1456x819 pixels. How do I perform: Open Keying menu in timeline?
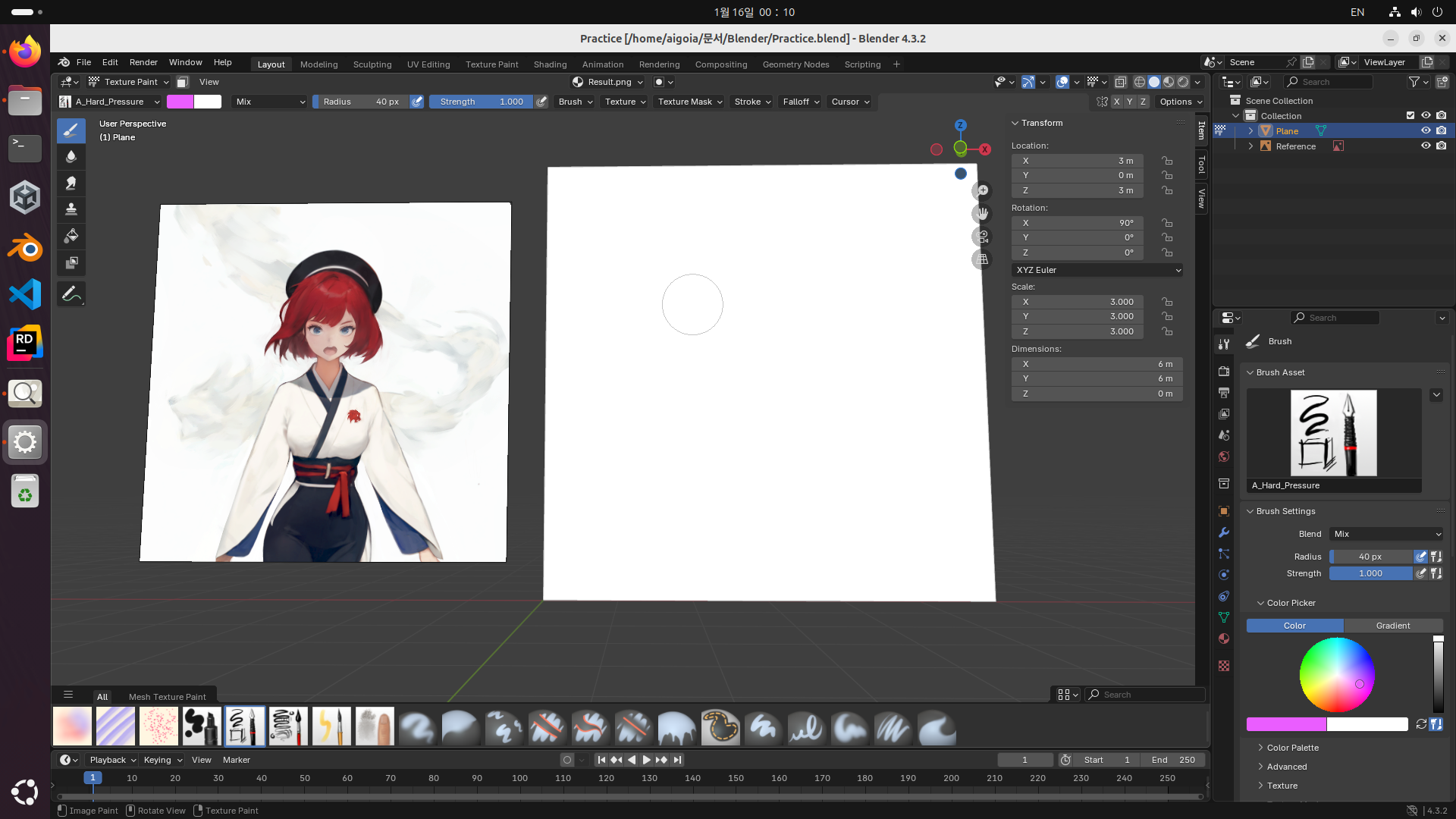tap(163, 760)
